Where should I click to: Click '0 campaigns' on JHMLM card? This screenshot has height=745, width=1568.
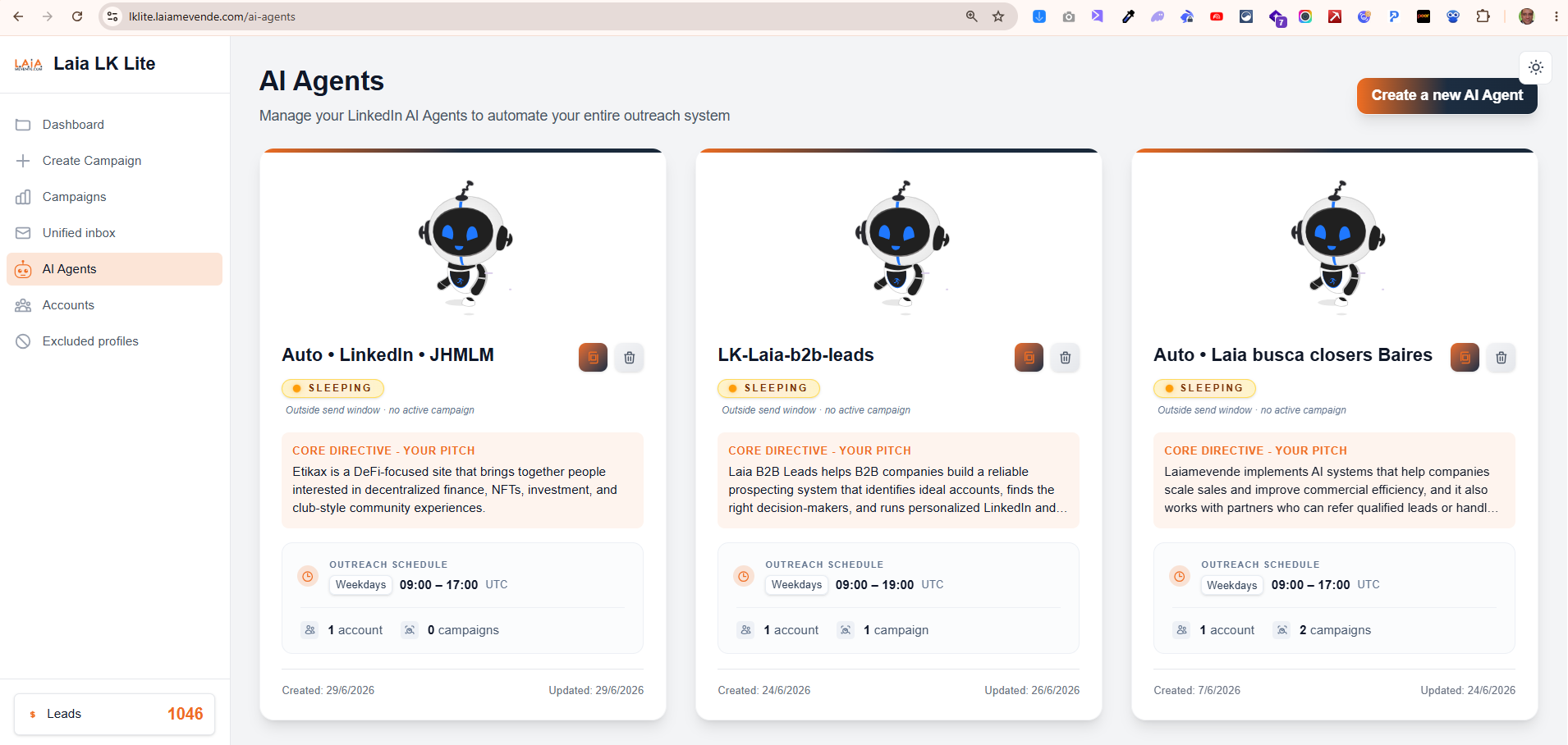point(463,630)
